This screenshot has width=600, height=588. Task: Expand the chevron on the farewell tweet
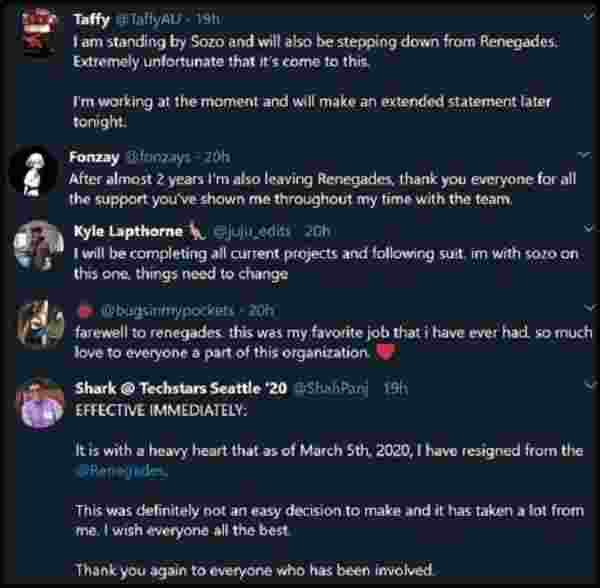590,308
